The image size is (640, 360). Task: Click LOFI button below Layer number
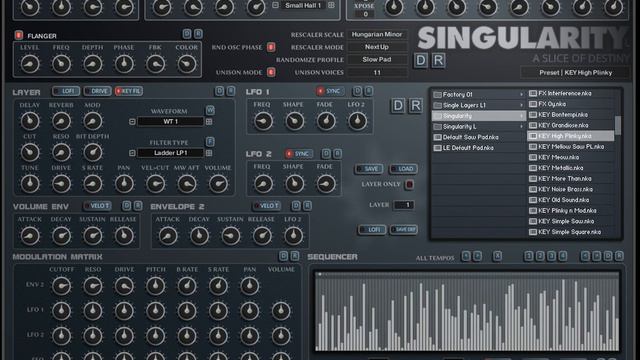click(372, 230)
